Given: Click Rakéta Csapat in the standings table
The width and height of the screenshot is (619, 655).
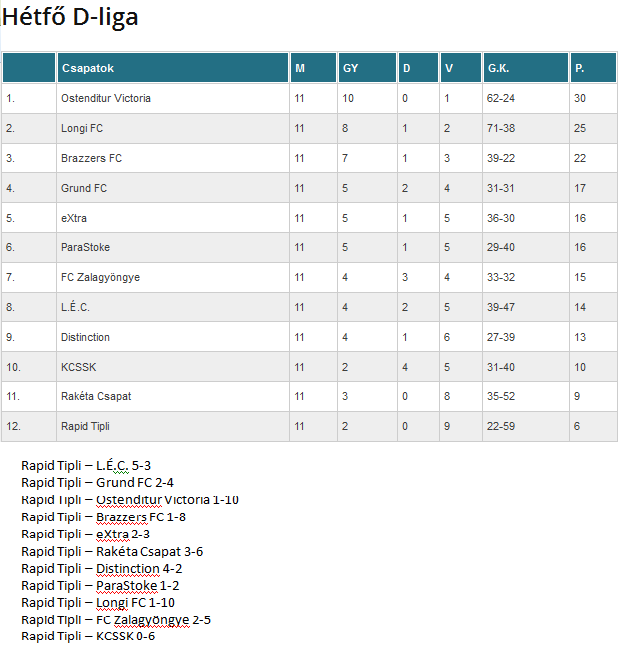Looking at the screenshot, I should pos(96,397).
